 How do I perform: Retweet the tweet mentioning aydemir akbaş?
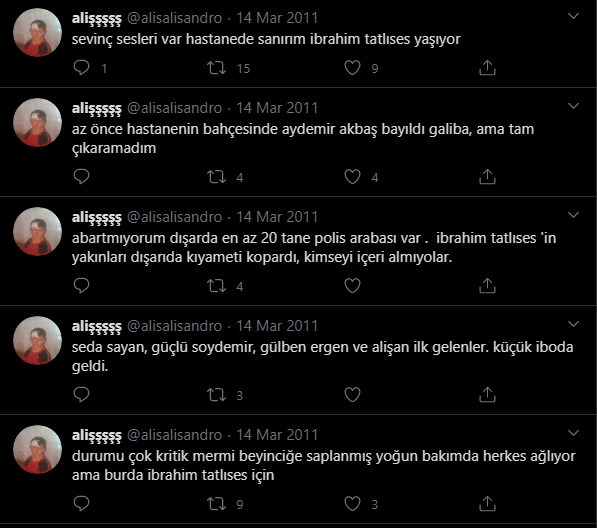click(216, 177)
